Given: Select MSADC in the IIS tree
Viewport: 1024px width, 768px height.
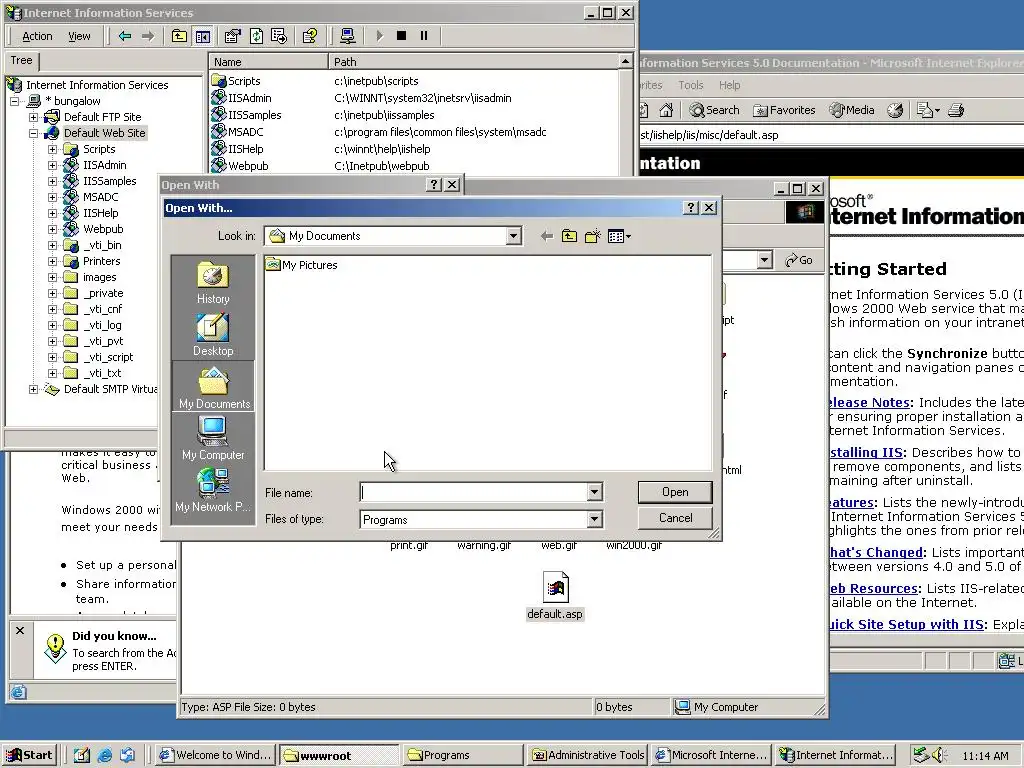Looking at the screenshot, I should 101,197.
